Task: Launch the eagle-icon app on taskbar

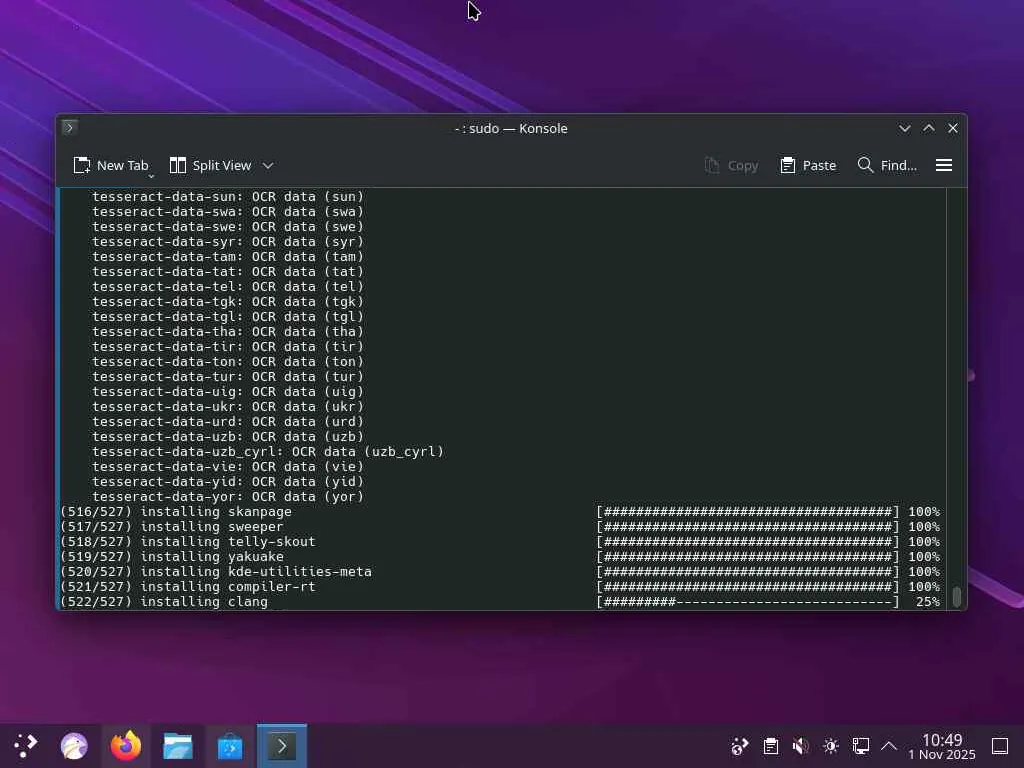Action: (x=74, y=746)
